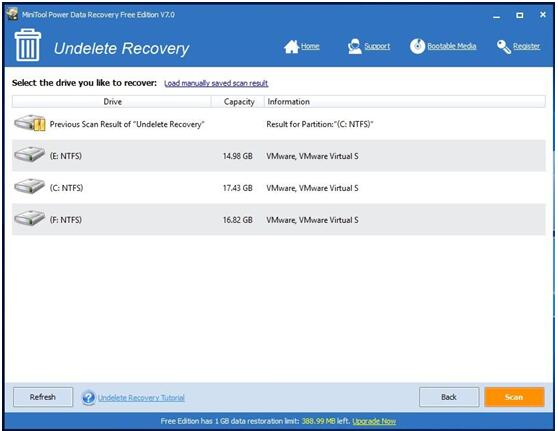Click the drive icon for F: NTFS
The image size is (558, 431).
[30, 218]
